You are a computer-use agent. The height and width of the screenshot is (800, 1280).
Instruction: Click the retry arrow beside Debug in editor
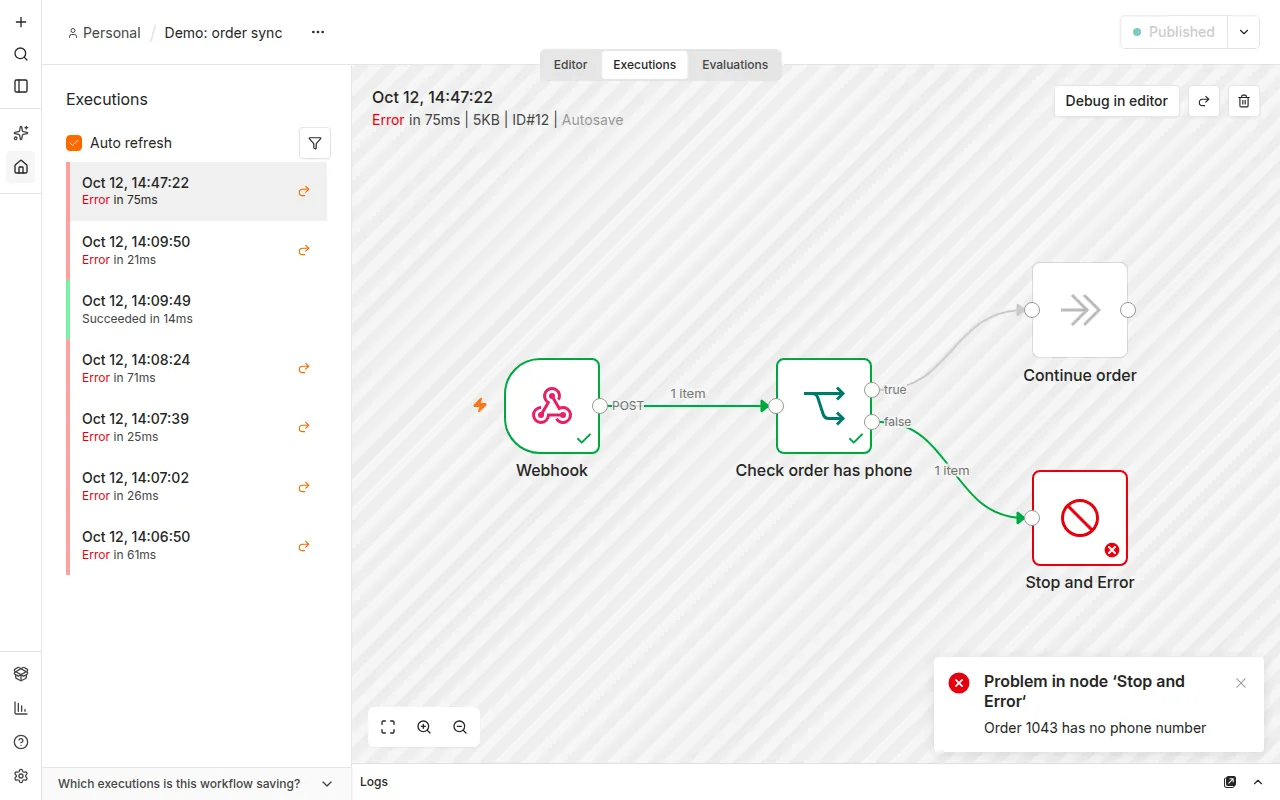[1204, 101]
